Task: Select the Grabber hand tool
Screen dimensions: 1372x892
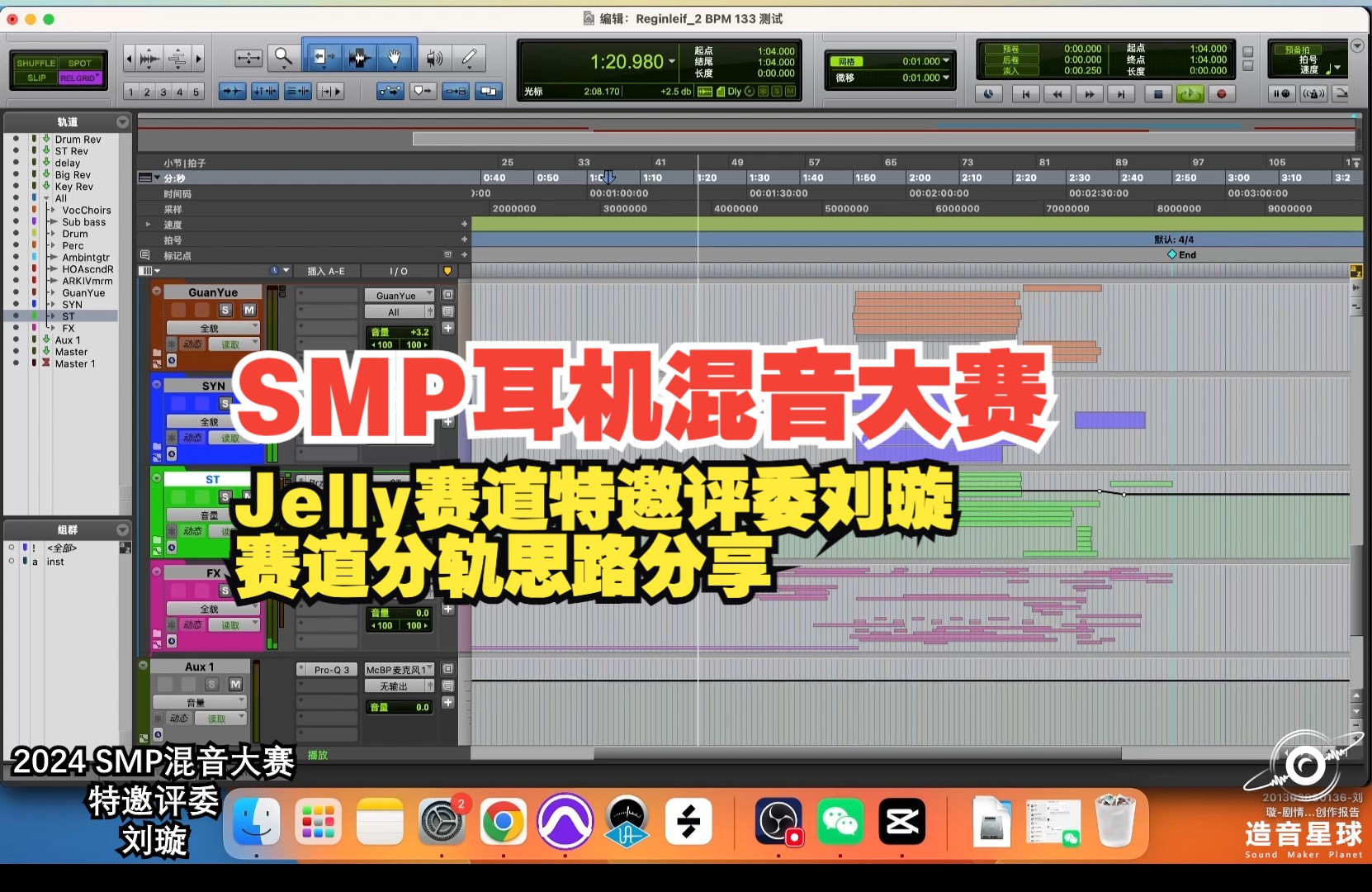Action: [x=395, y=57]
